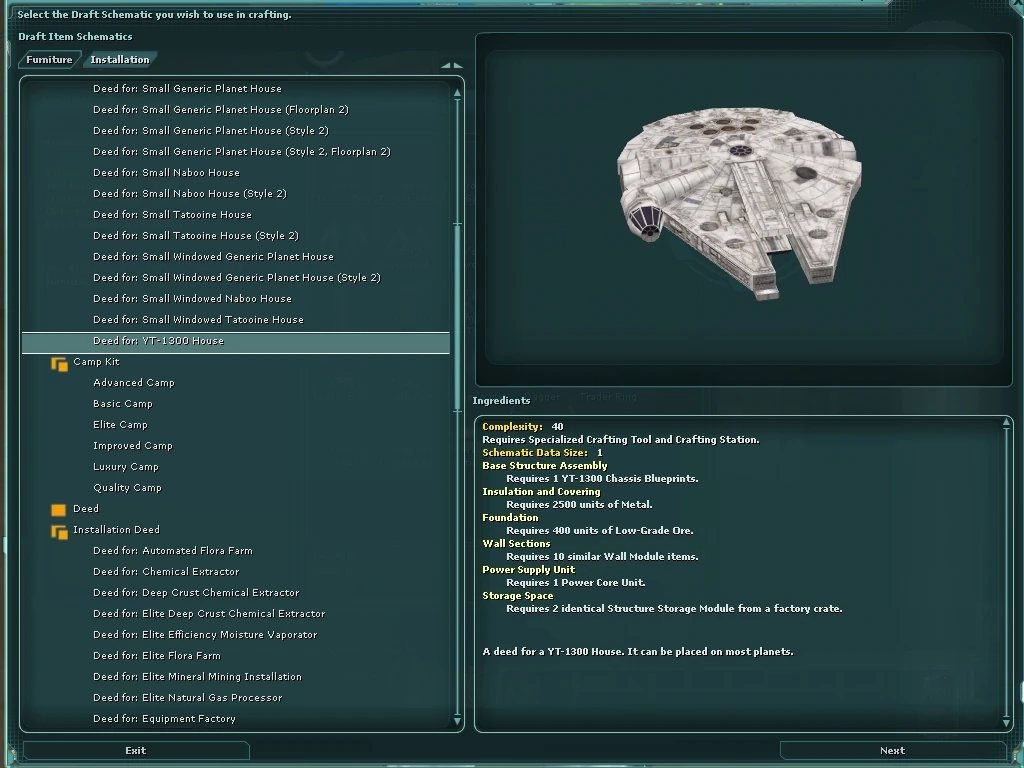Select Improved Camp schematic
The width and height of the screenshot is (1024, 768).
pyautogui.click(x=133, y=445)
